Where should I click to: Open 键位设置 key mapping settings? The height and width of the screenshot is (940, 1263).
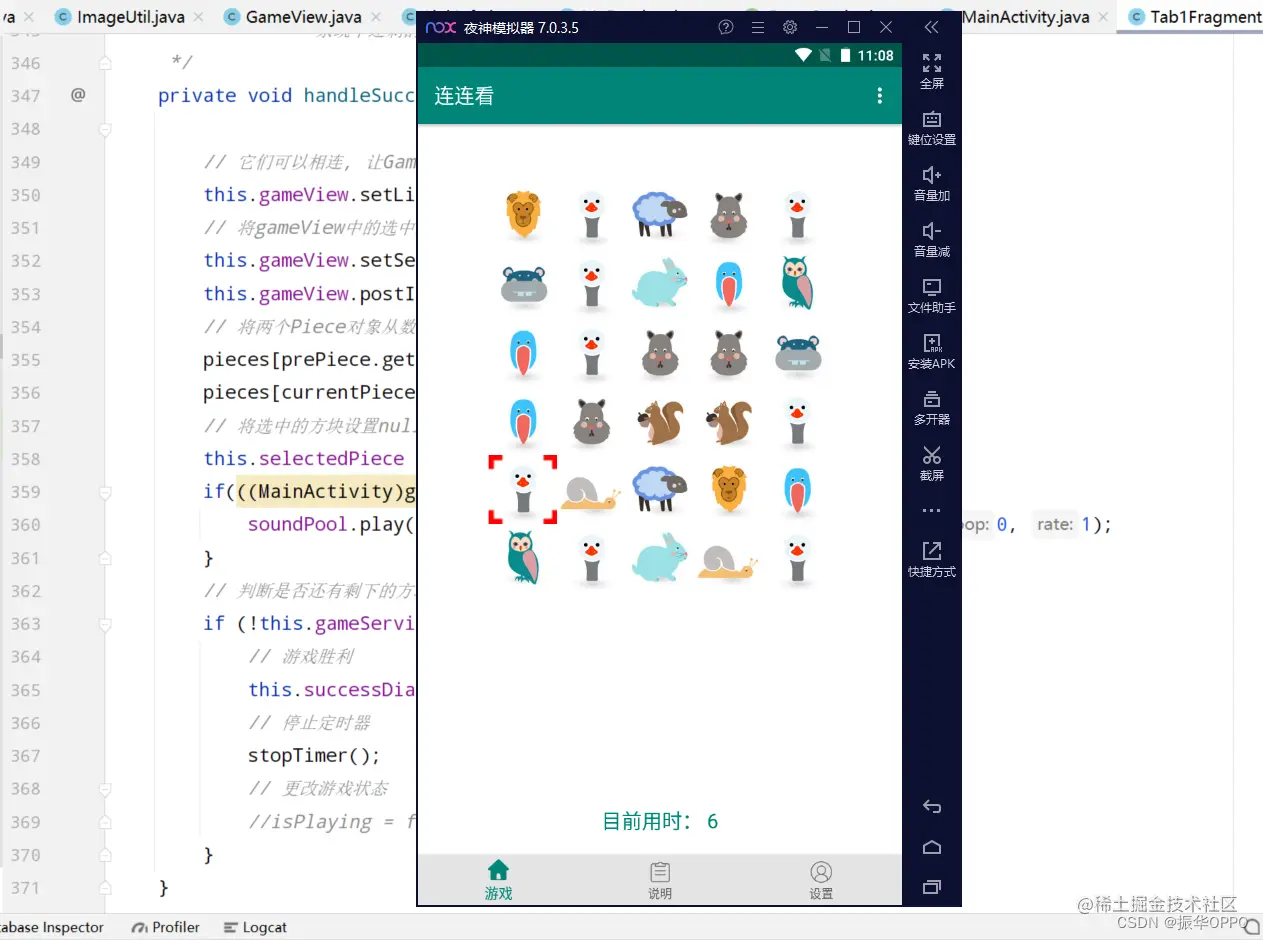pyautogui.click(x=931, y=127)
